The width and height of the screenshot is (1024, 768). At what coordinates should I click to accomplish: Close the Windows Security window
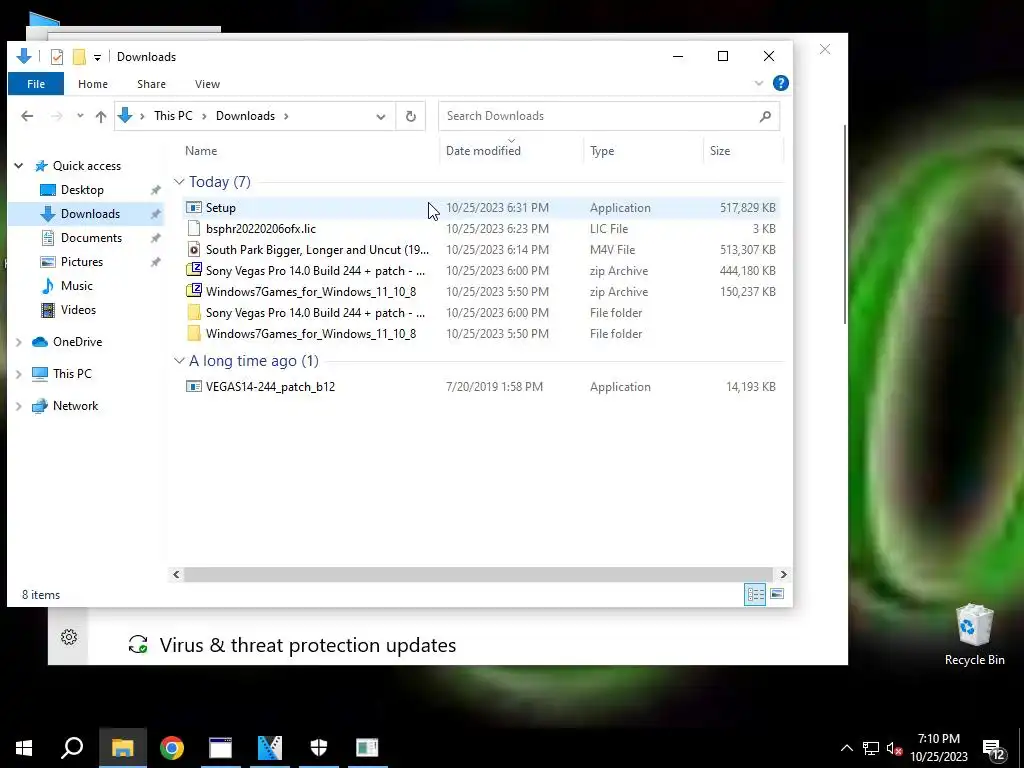(x=825, y=50)
